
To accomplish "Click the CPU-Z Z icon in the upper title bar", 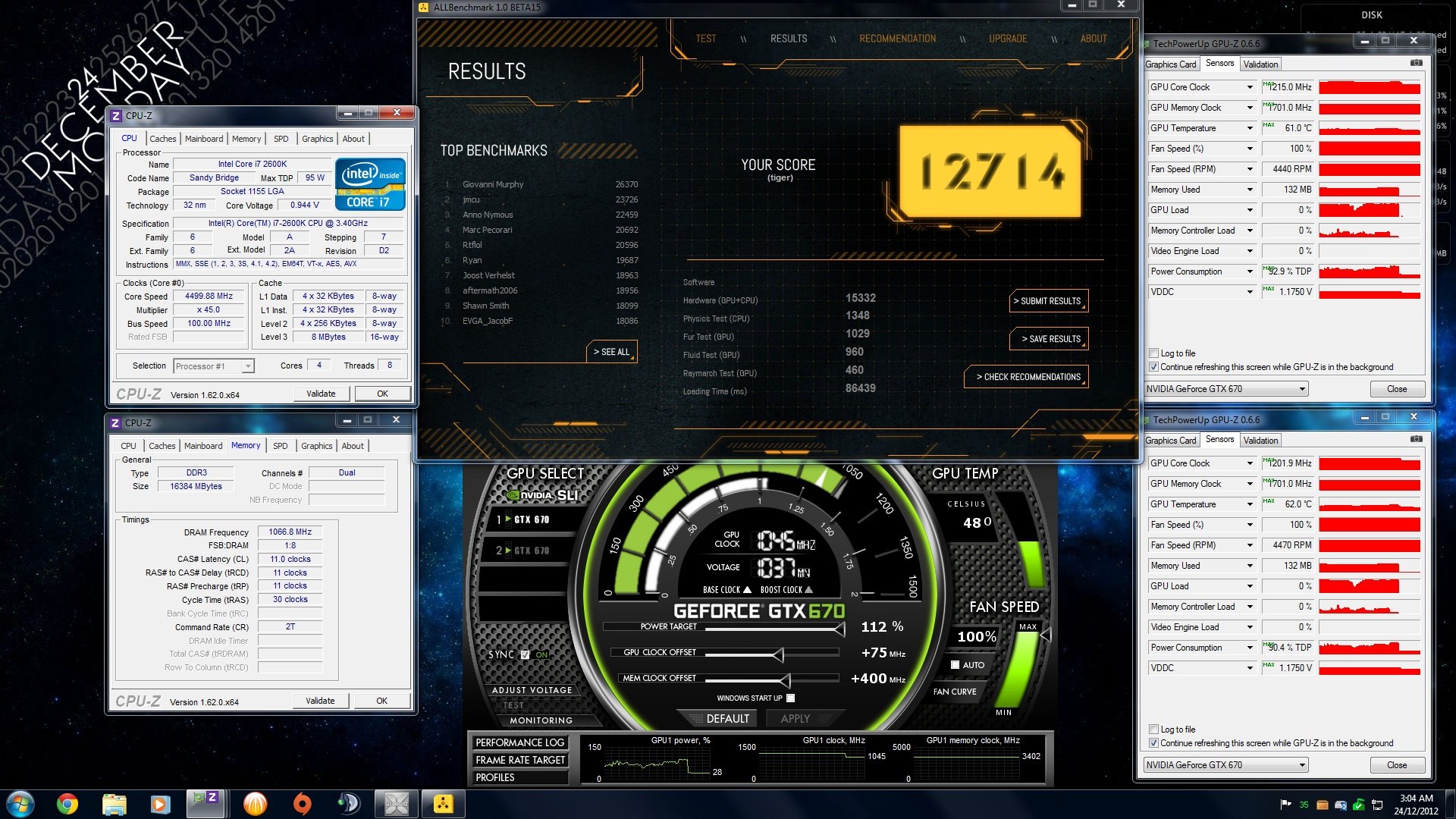I will (x=116, y=116).
